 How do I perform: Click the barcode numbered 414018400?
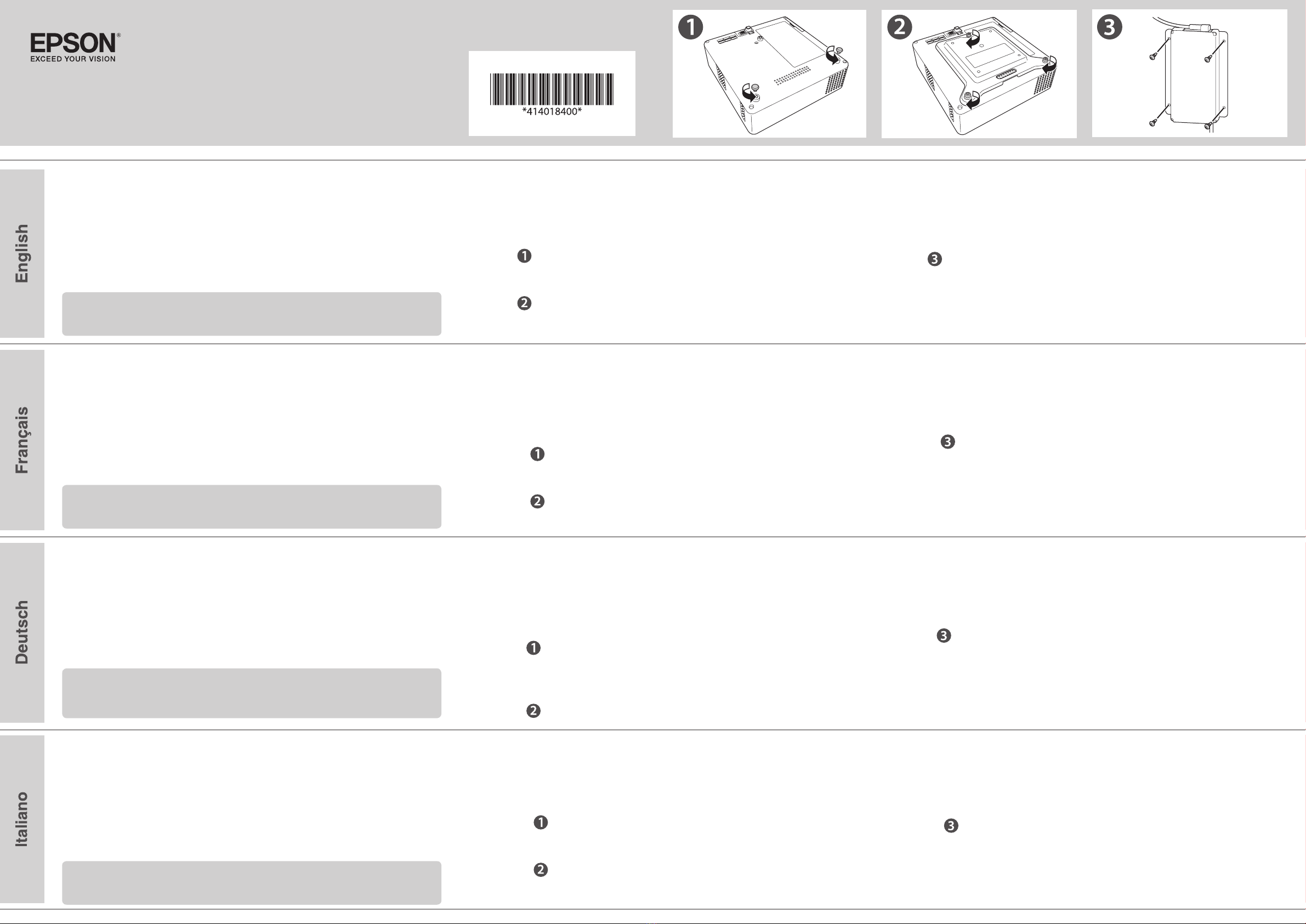[552, 94]
